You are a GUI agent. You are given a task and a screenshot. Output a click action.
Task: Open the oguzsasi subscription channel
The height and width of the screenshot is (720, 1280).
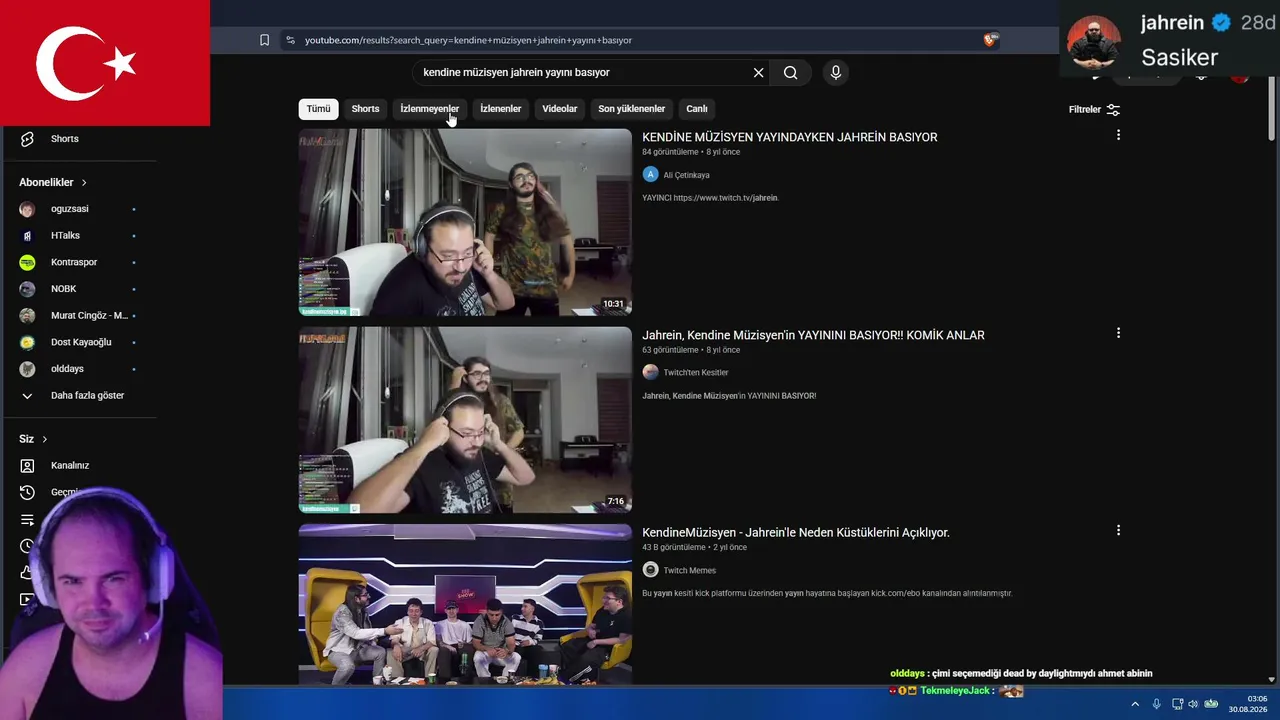pyautogui.click(x=78, y=209)
